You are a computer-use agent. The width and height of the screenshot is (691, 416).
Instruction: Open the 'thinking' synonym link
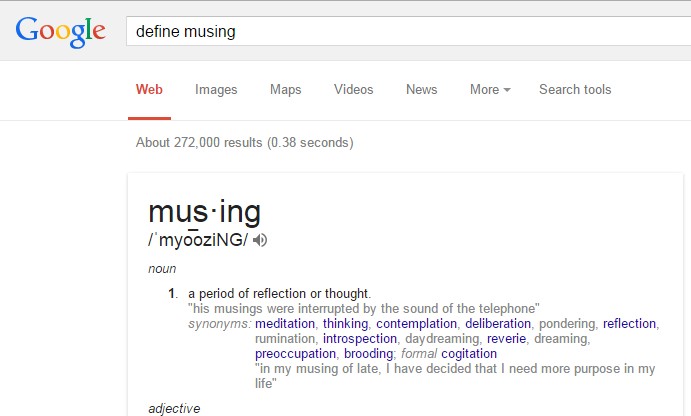[345, 324]
